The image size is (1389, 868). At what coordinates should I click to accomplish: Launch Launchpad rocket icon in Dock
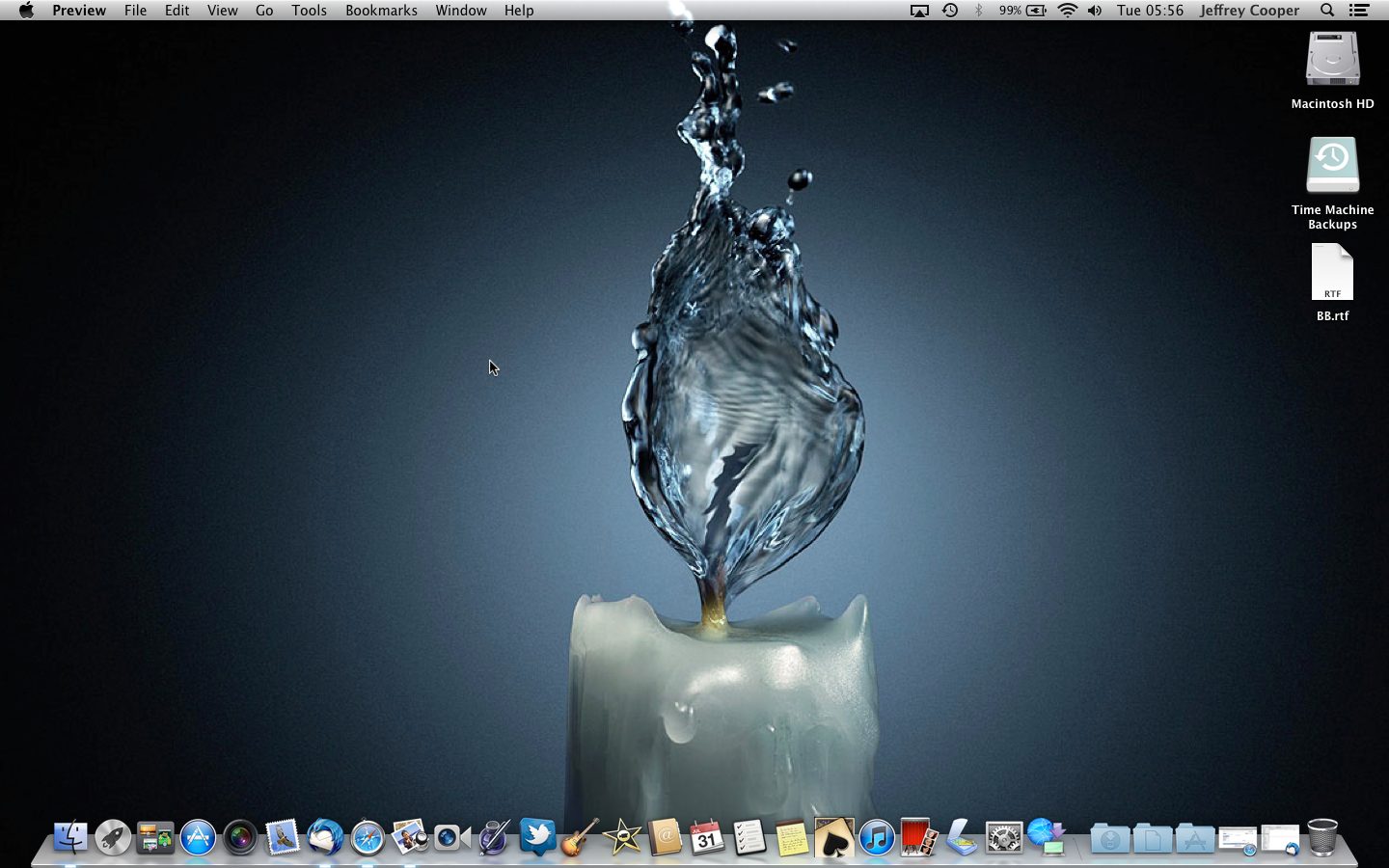(113, 837)
